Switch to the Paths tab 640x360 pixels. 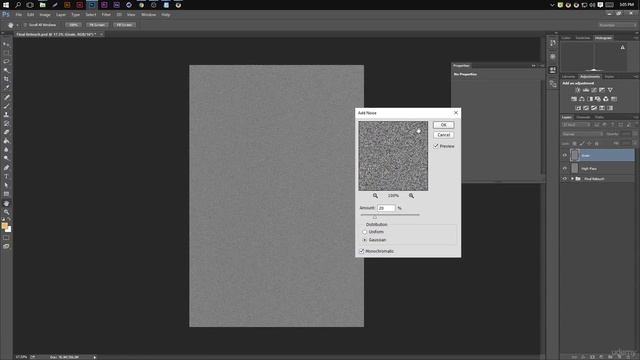click(x=599, y=117)
